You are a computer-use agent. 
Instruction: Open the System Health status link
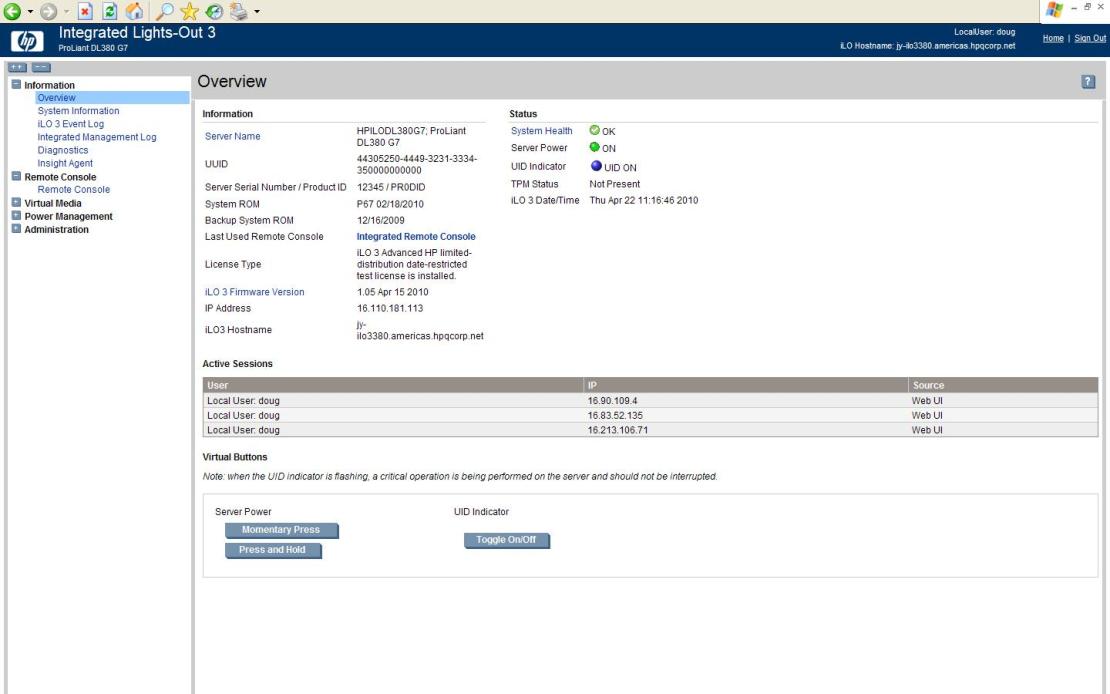542,131
